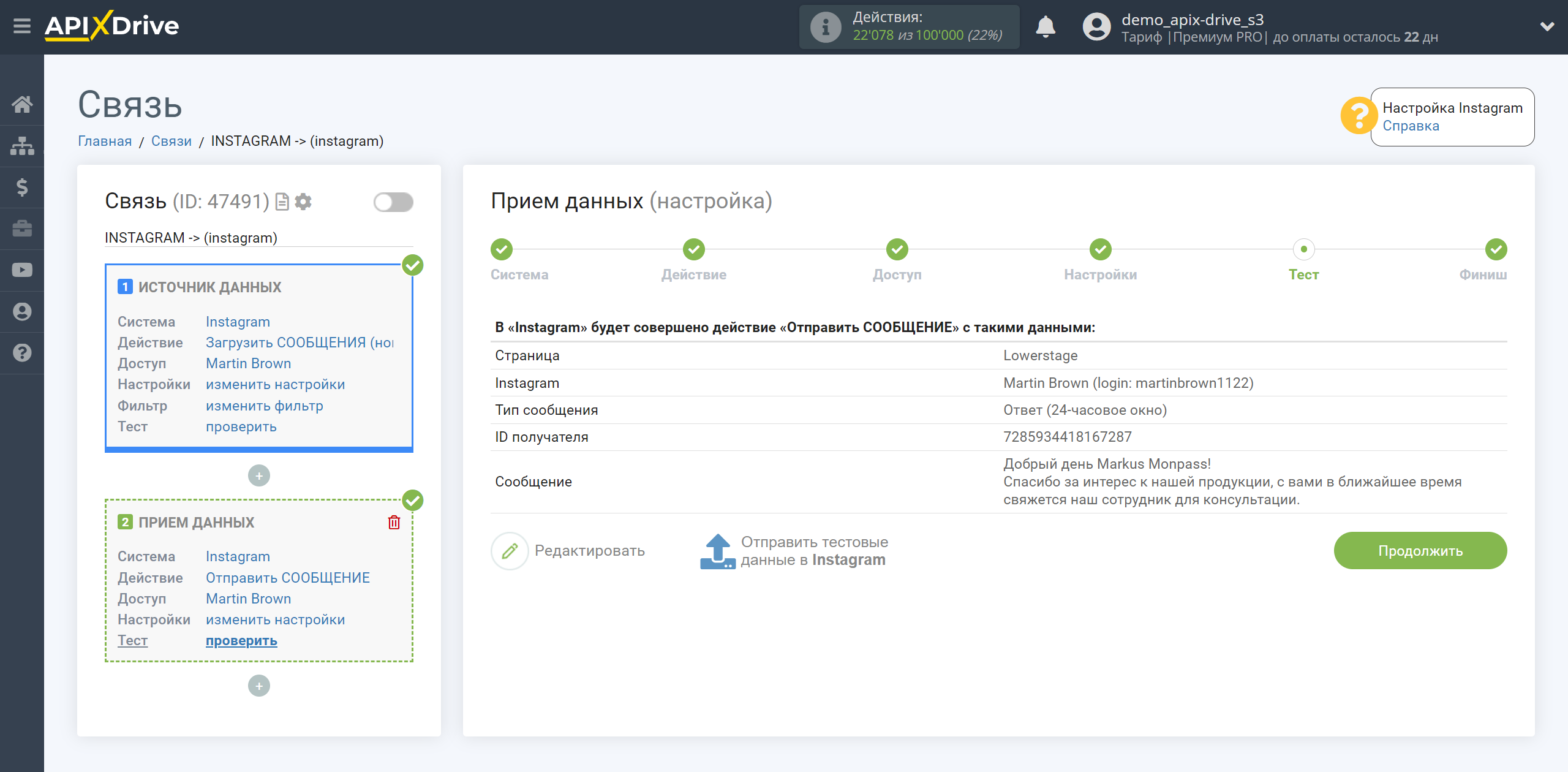Open connections sitemap icon in sidebar
Viewport: 1568px width, 772px height.
22,146
